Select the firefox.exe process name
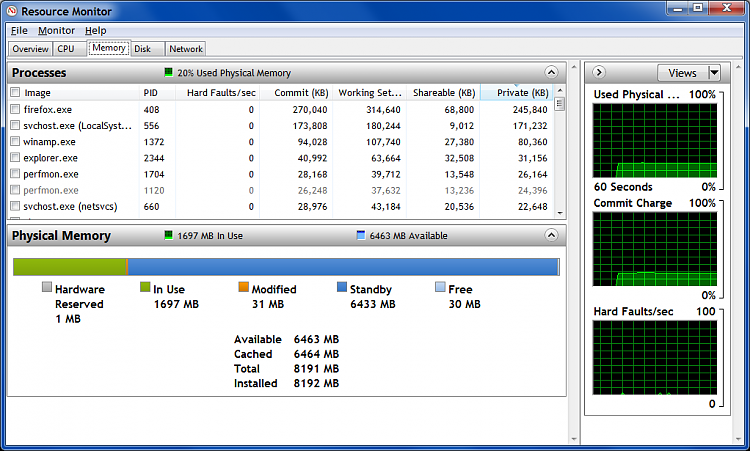This screenshot has width=750, height=451. click(48, 110)
